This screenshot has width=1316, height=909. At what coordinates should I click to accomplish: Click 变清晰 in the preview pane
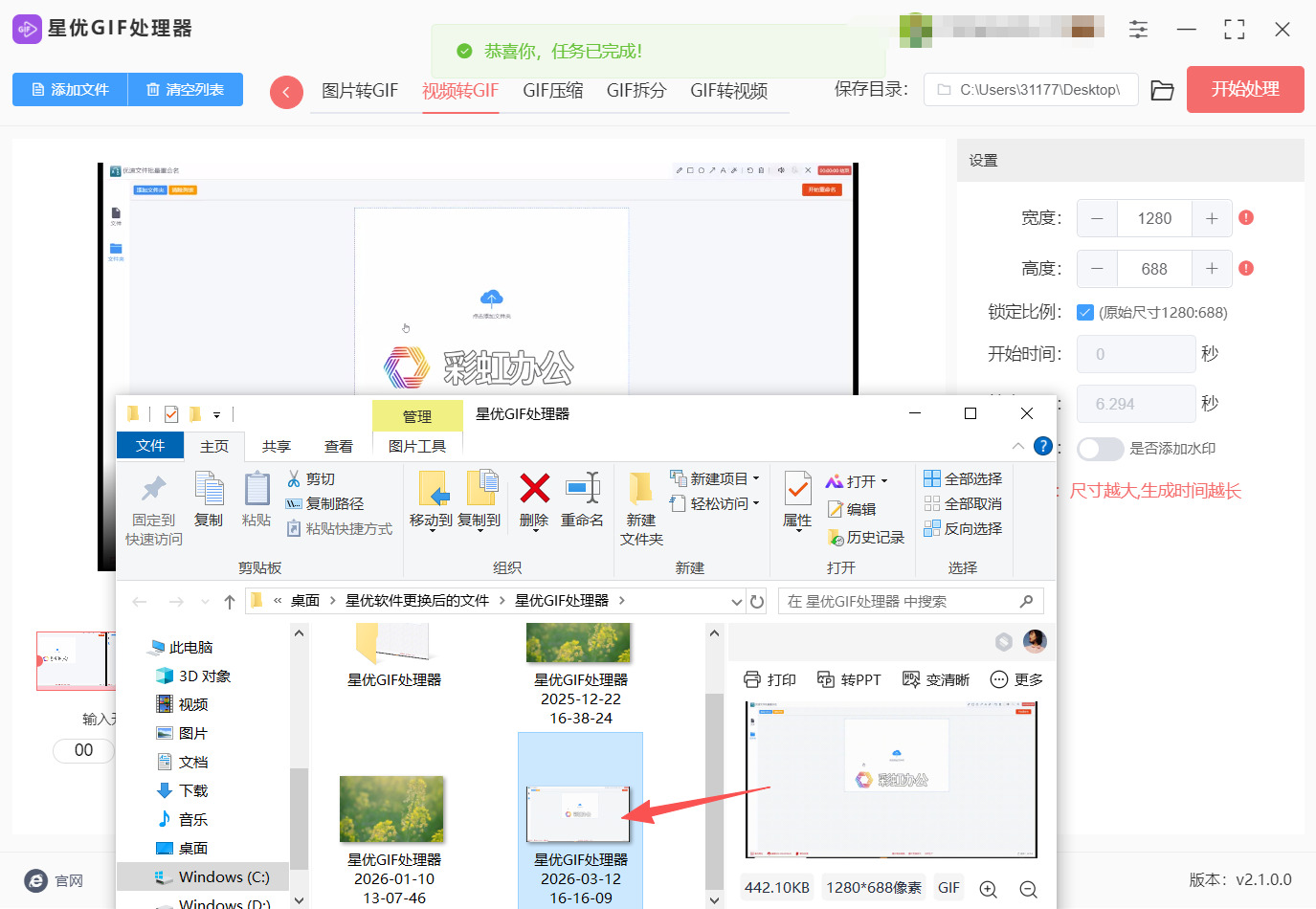pyautogui.click(x=936, y=679)
